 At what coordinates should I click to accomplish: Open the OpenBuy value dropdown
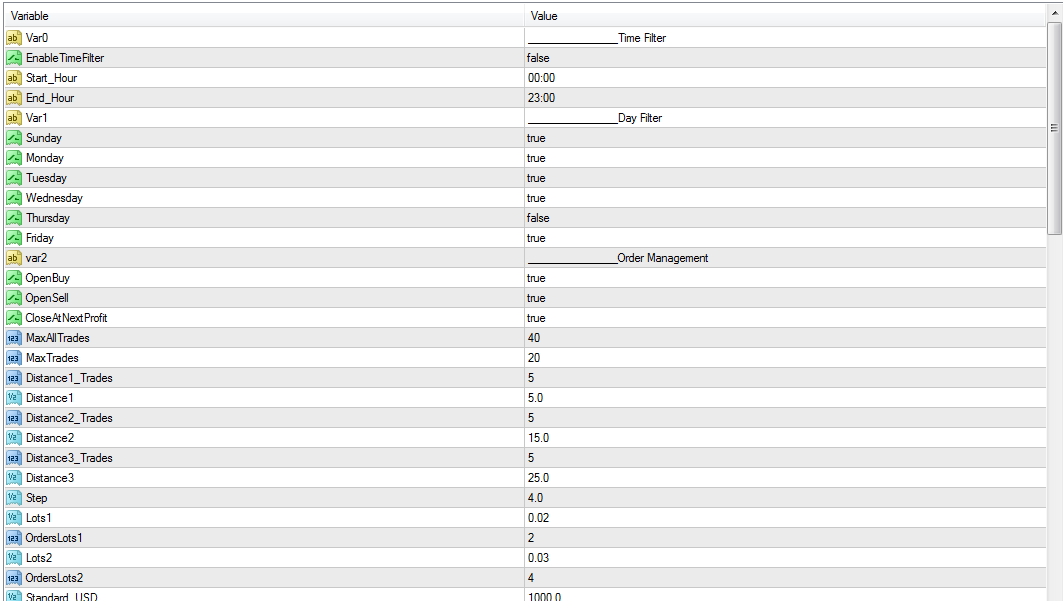[x=785, y=278]
